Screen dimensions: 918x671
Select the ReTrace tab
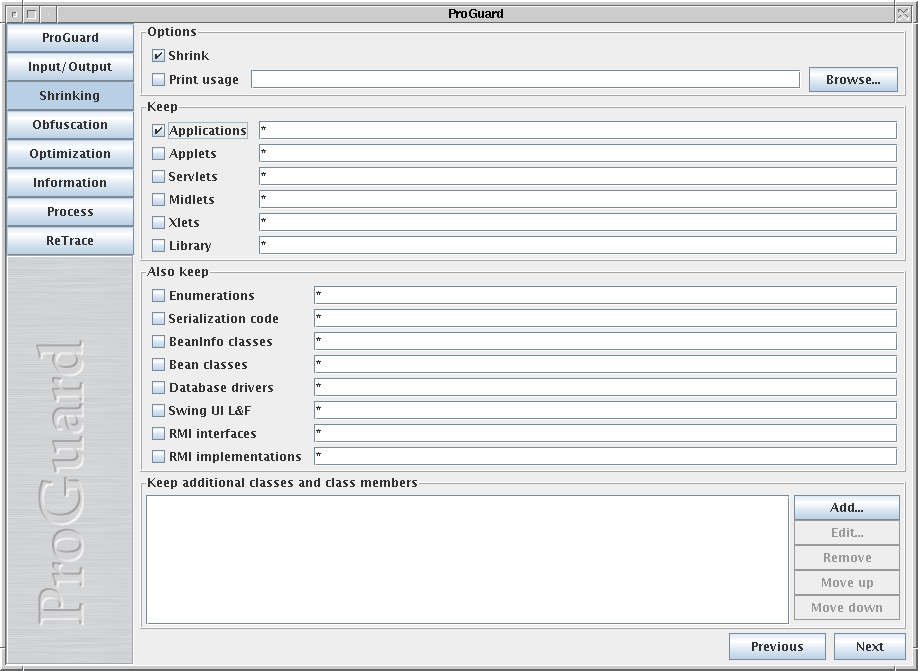[70, 241]
